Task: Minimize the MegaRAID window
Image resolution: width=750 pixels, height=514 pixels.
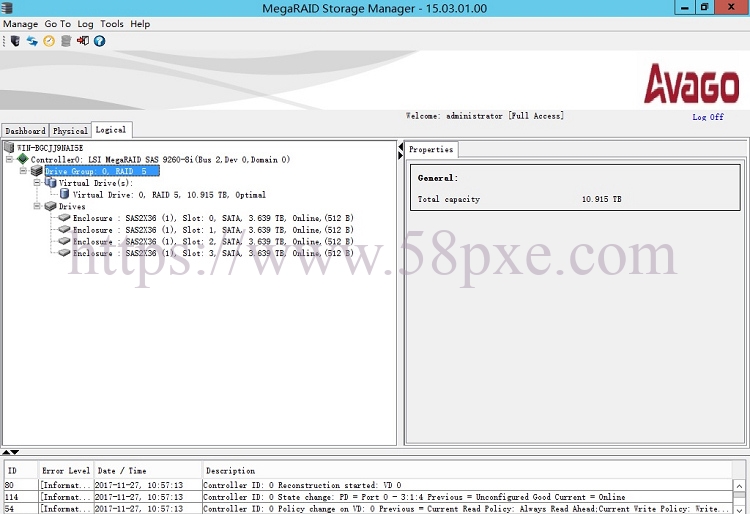Action: tap(684, 7)
